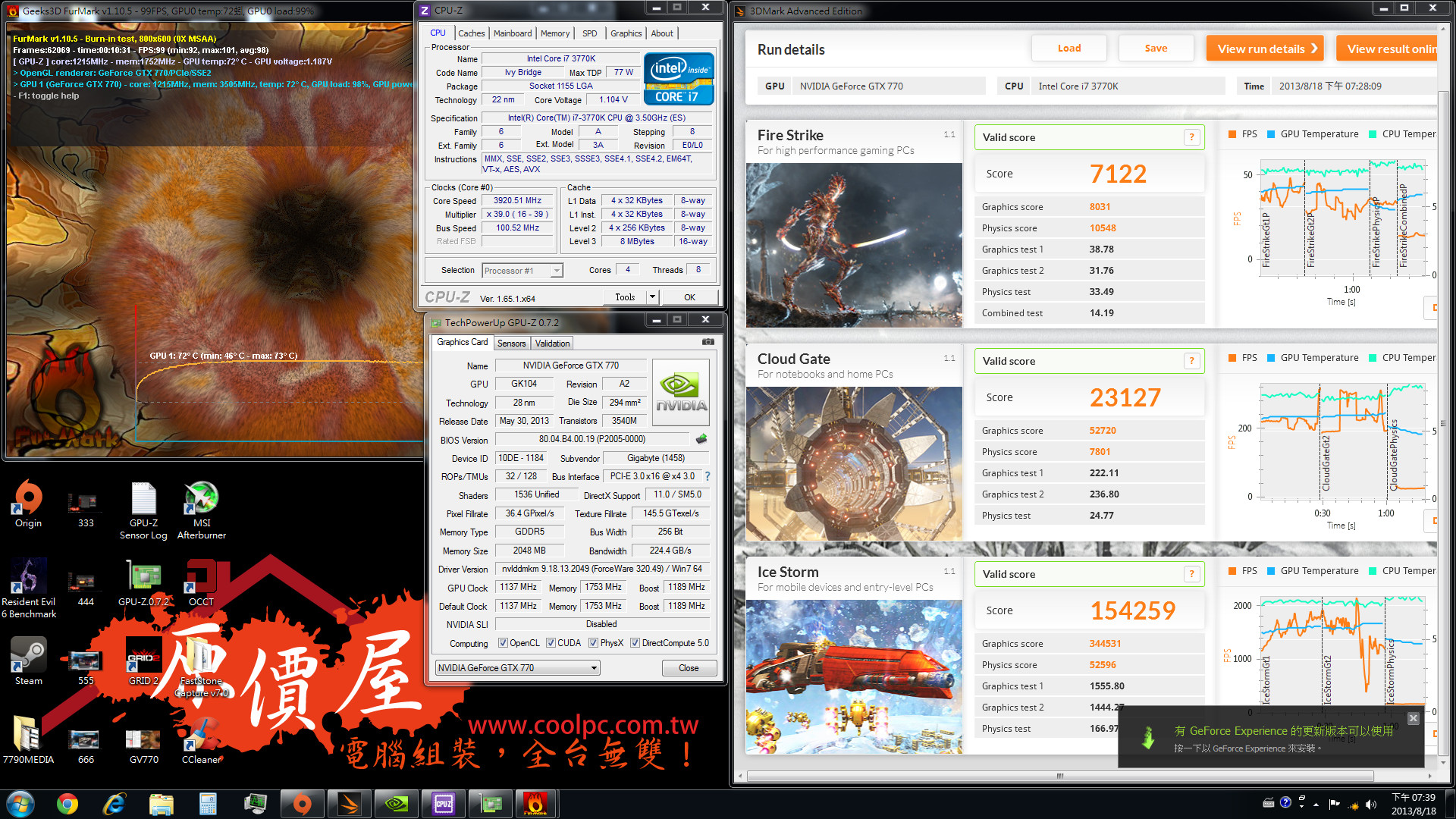
Task: Click View run details button
Action: point(1265,49)
